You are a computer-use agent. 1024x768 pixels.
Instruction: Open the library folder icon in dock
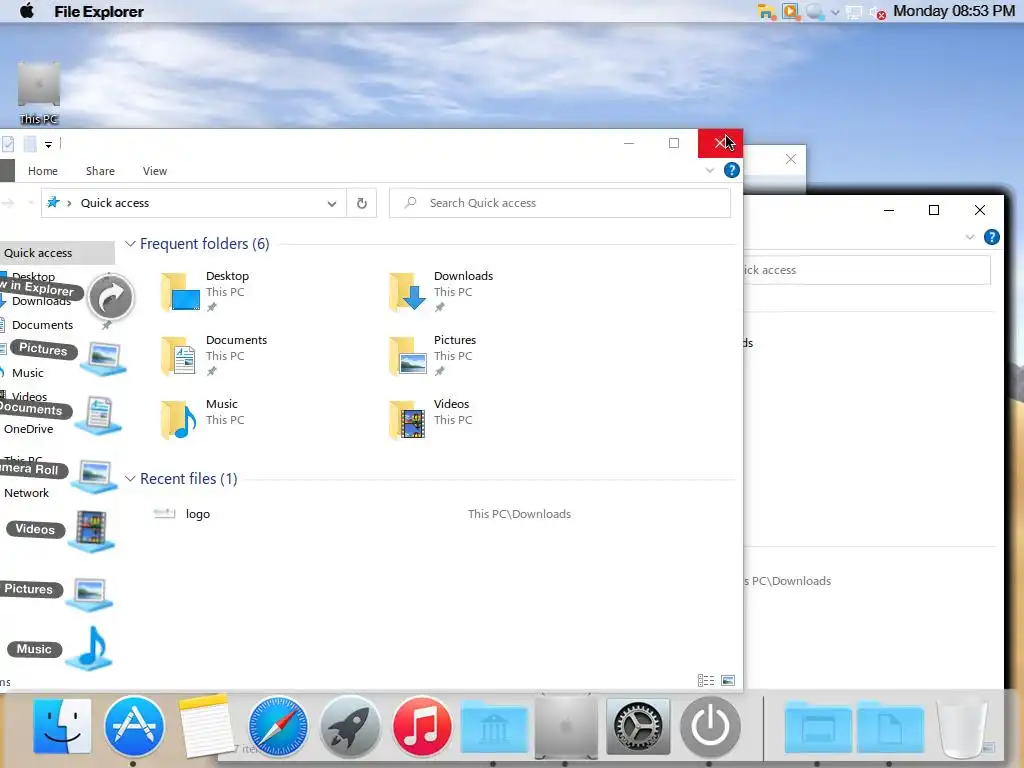pyautogui.click(x=494, y=726)
